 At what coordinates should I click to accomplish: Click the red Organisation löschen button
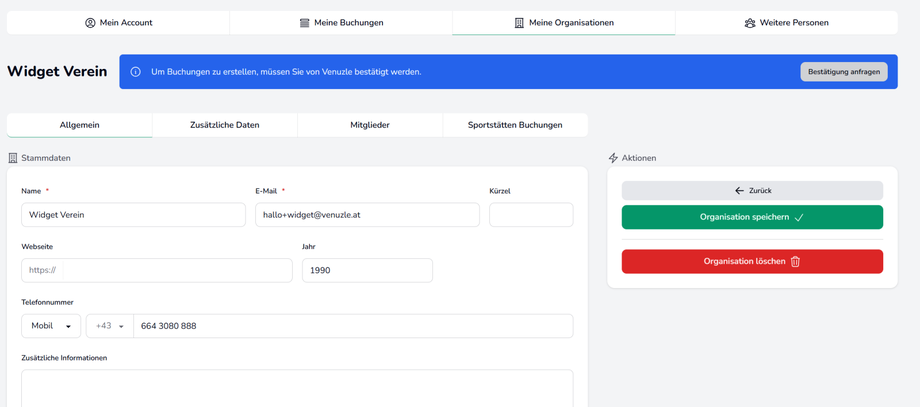(x=752, y=262)
